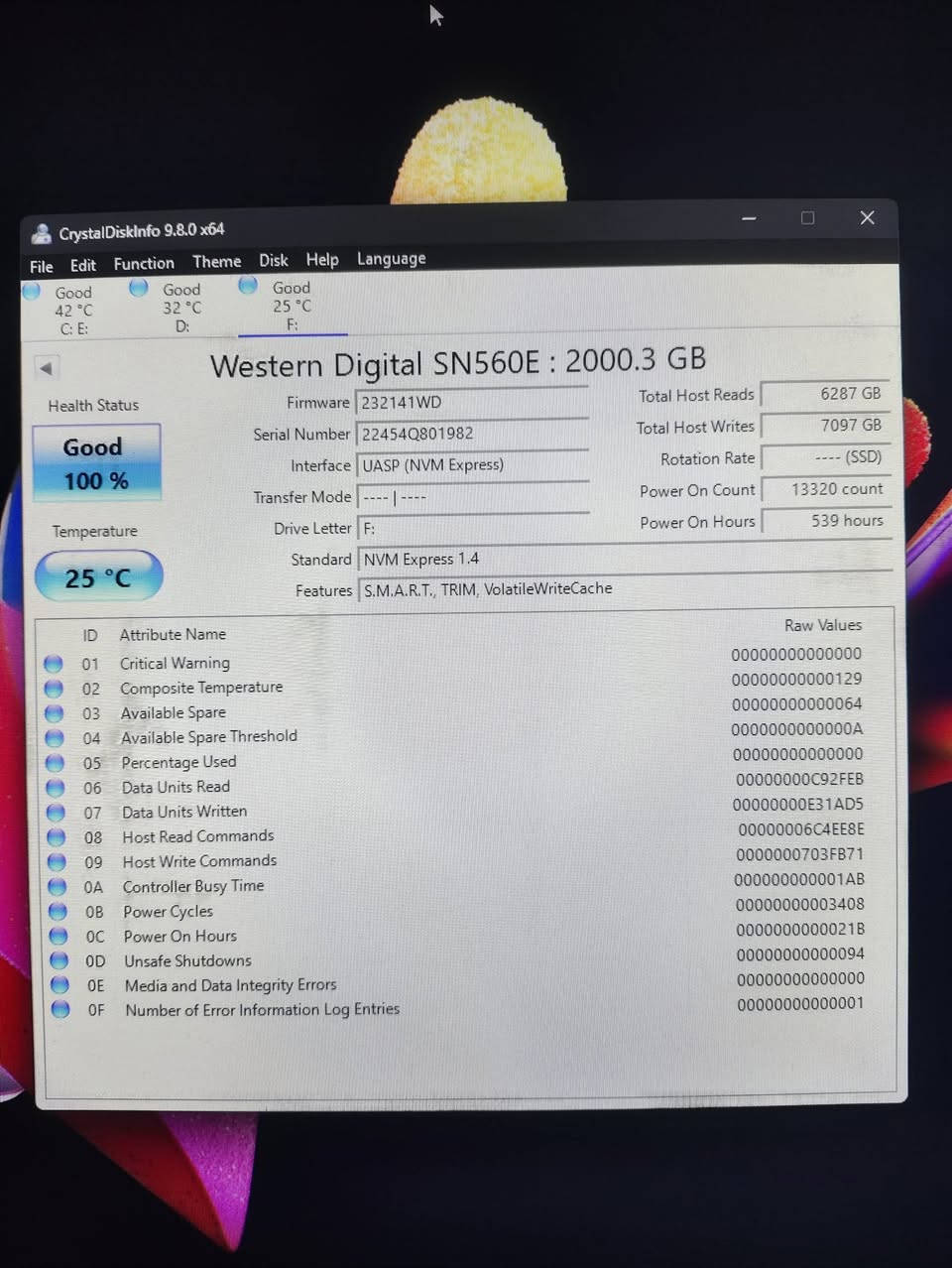This screenshot has height=1268, width=952.
Task: Click the Serial Number field
Action: [x=473, y=434]
